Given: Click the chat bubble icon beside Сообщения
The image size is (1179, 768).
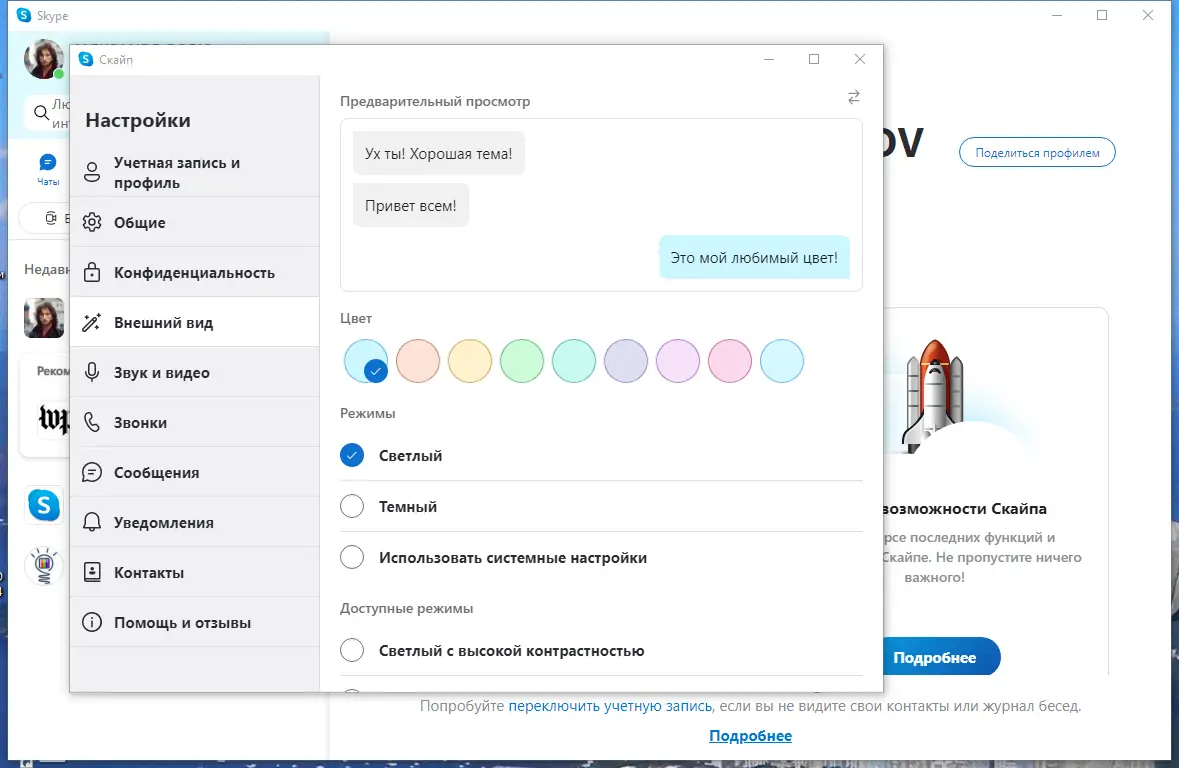Looking at the screenshot, I should pos(92,472).
